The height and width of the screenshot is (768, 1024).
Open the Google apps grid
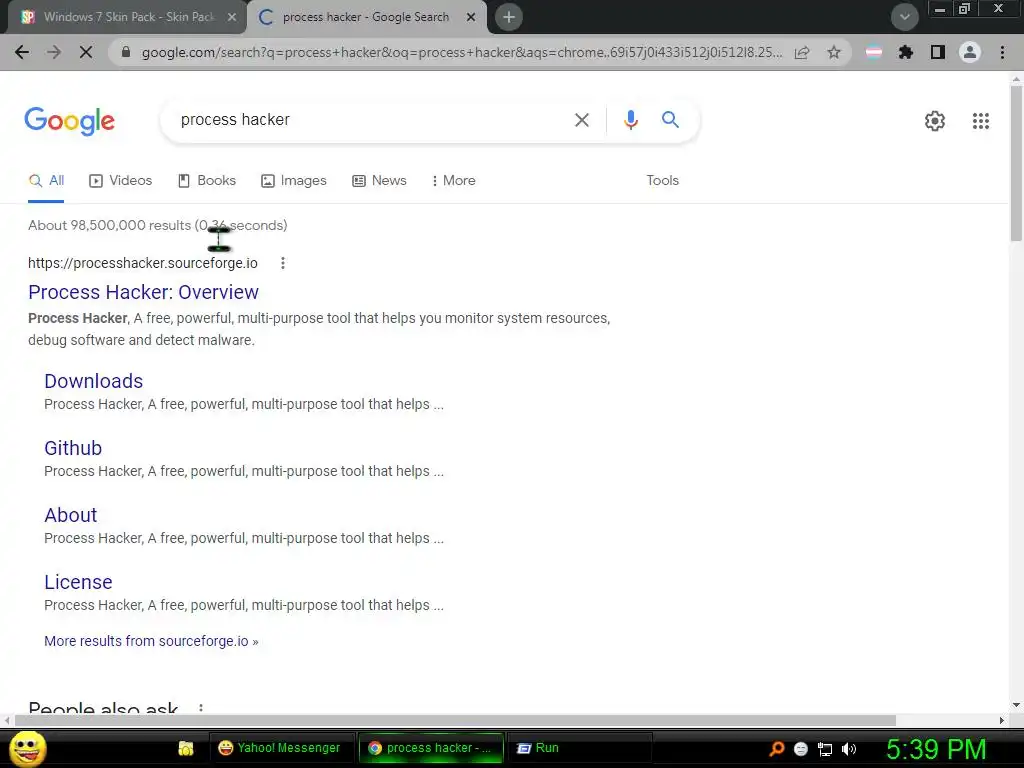(x=980, y=121)
